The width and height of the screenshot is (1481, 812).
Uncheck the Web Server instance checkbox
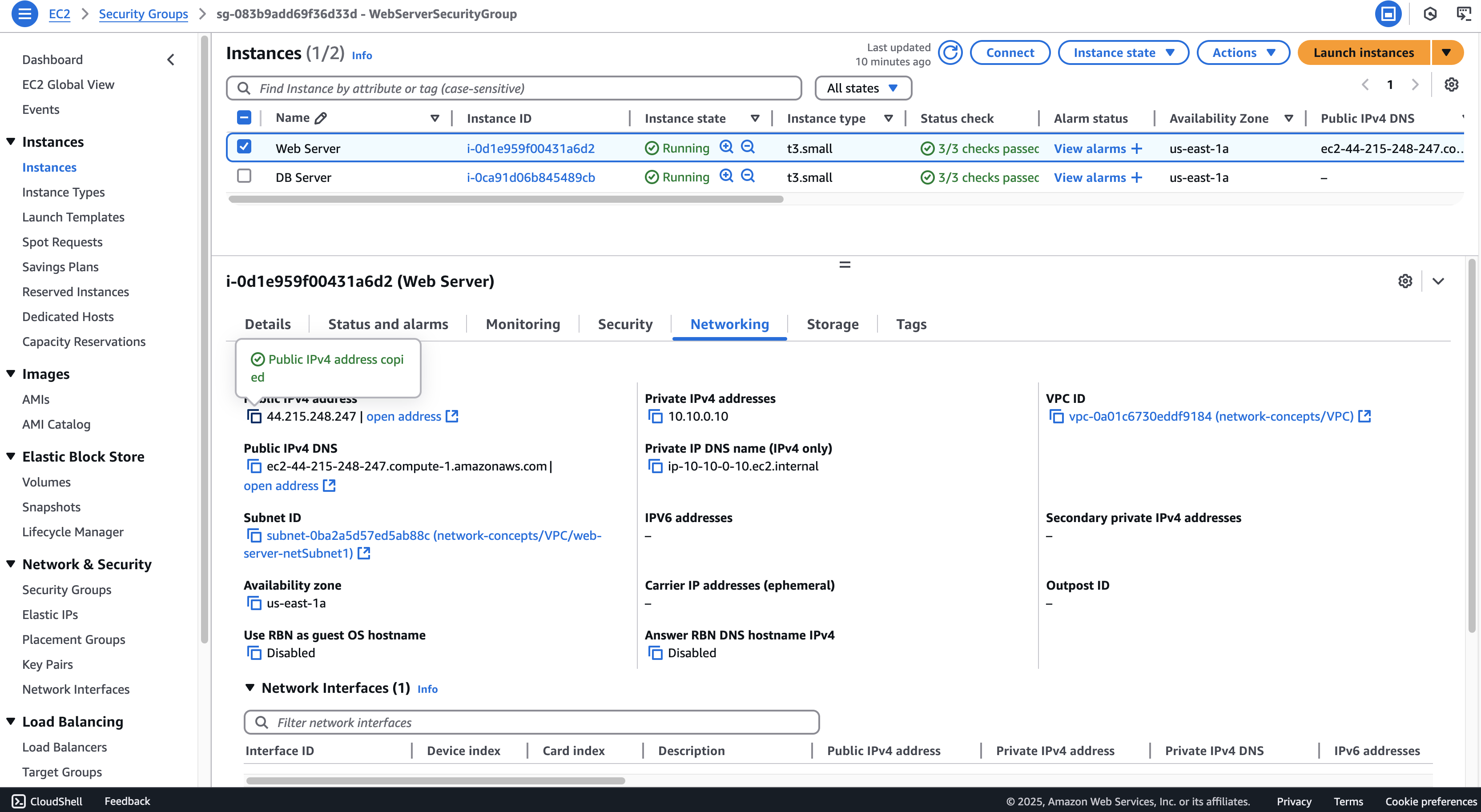(x=244, y=147)
